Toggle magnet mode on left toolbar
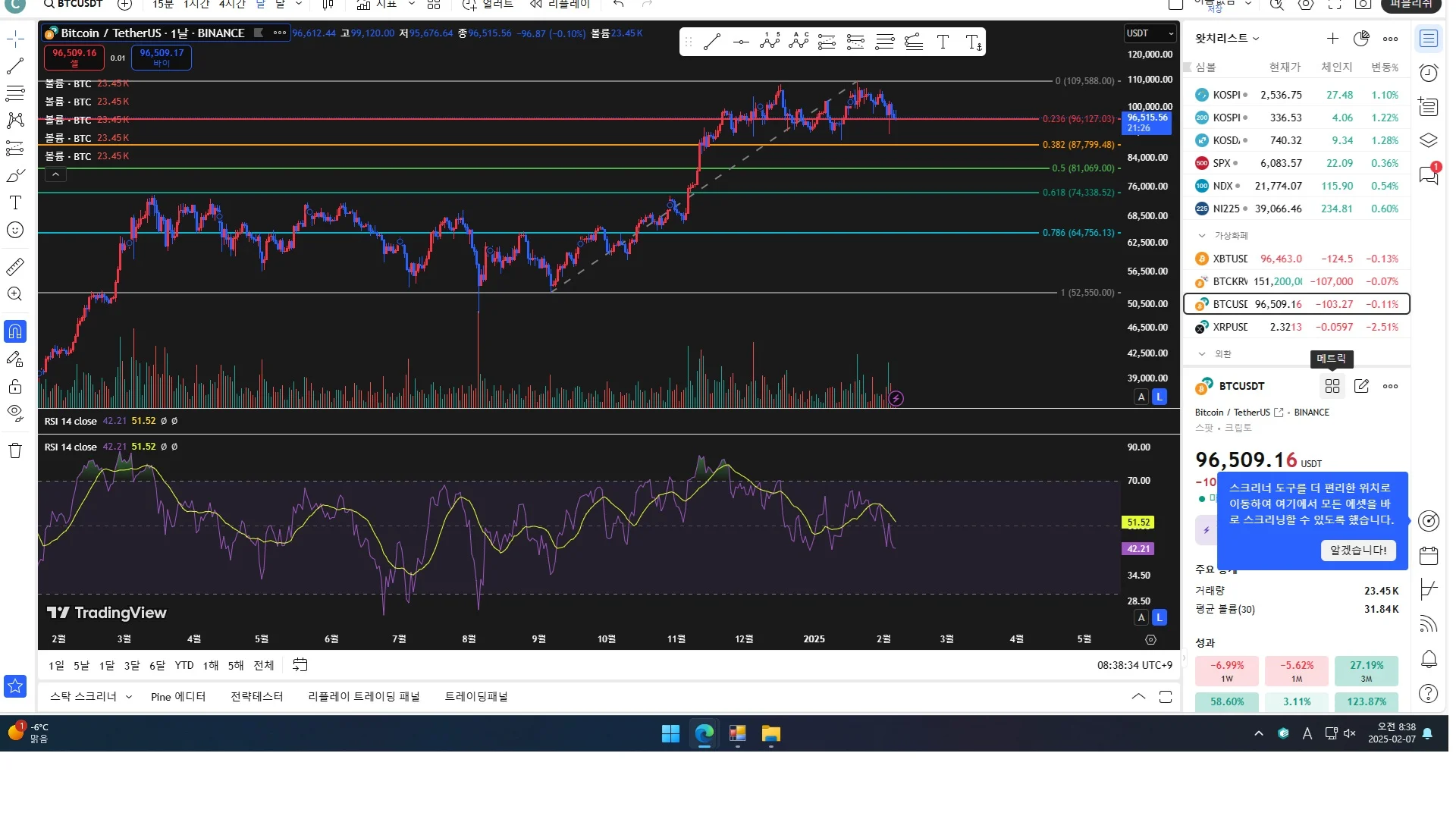Image resolution: width=1456 pixels, height=819 pixels. tap(15, 332)
